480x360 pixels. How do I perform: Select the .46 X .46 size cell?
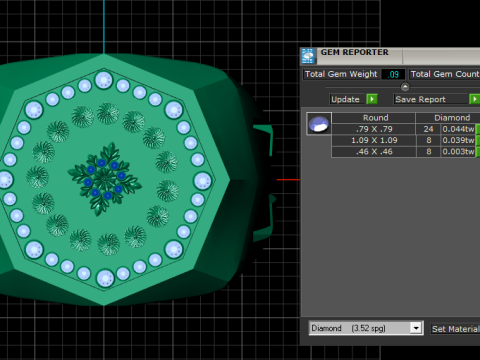pos(374,152)
